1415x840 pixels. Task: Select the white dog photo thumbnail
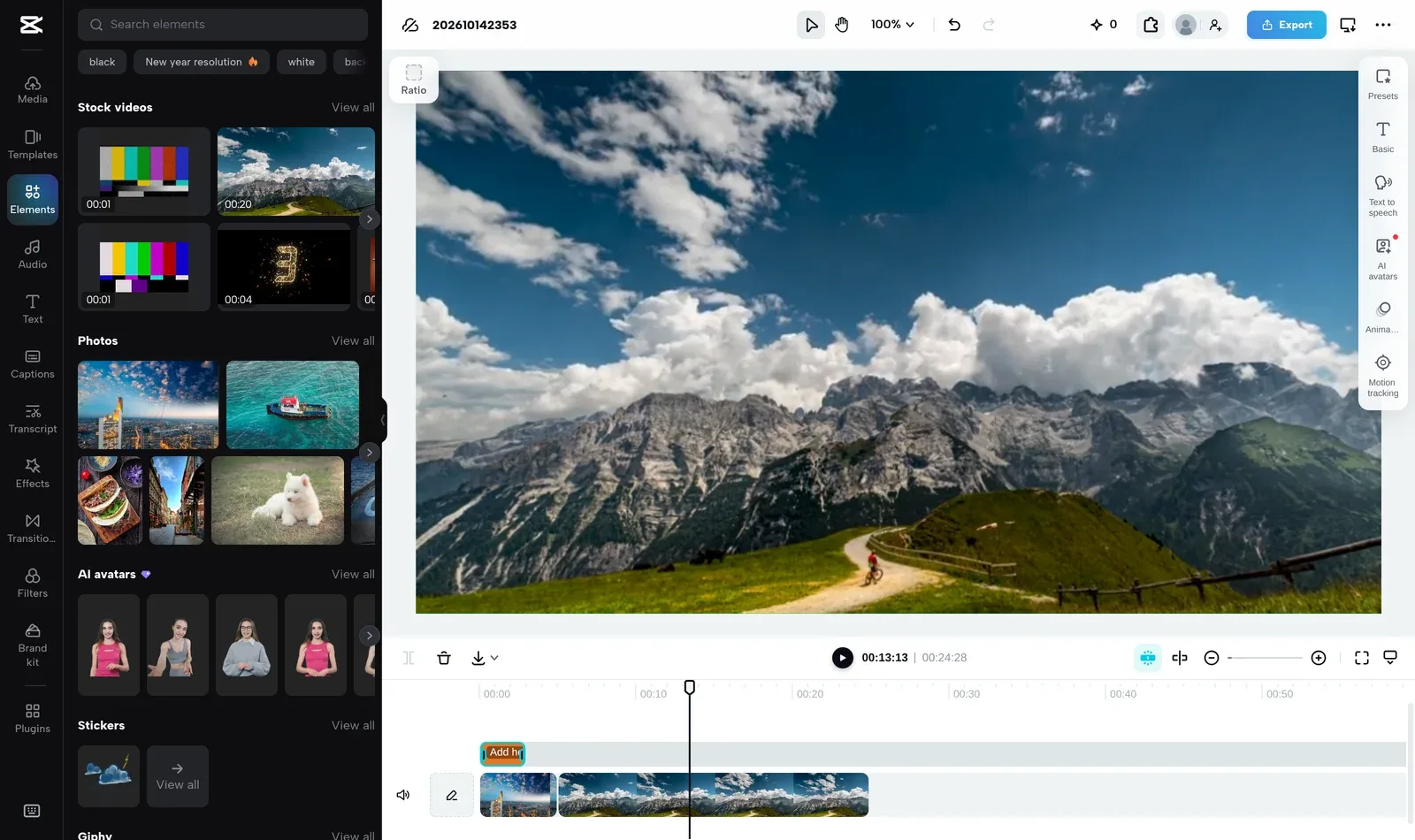(278, 500)
